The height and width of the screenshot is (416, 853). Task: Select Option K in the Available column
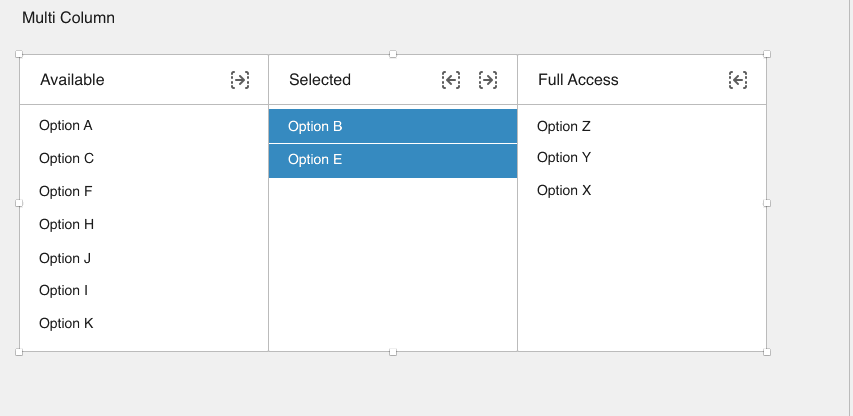(x=144, y=324)
